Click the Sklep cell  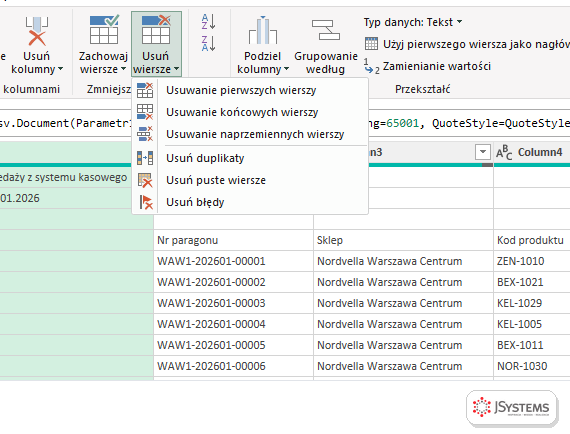(404, 240)
